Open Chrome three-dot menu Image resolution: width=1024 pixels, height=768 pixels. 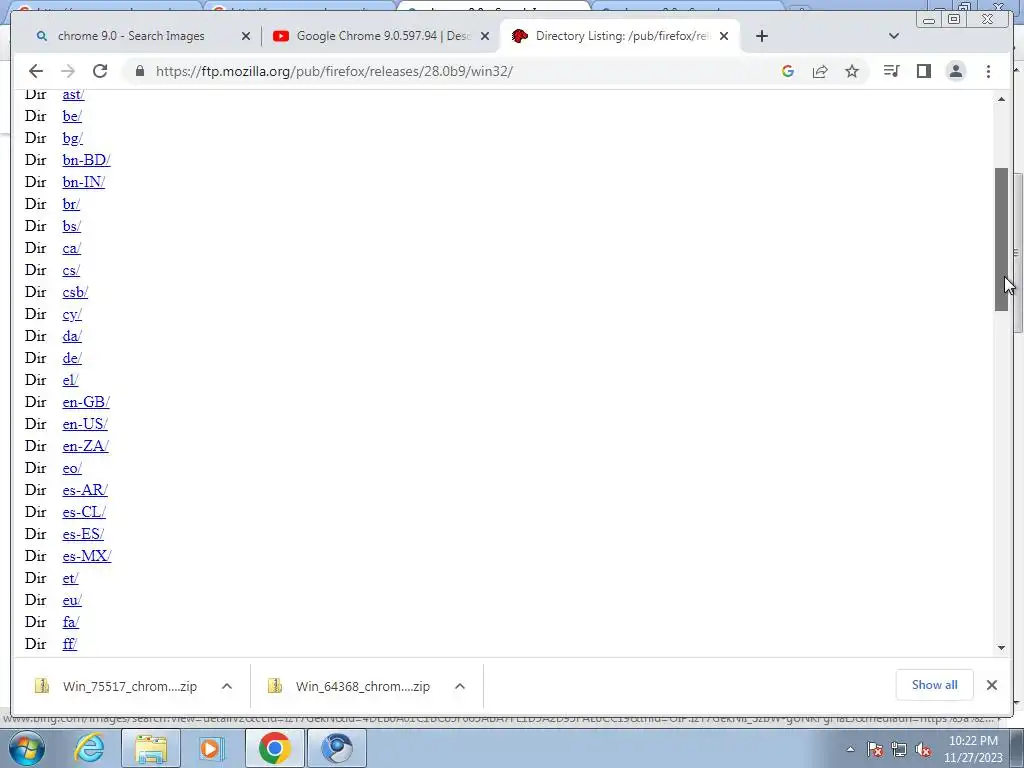(988, 71)
